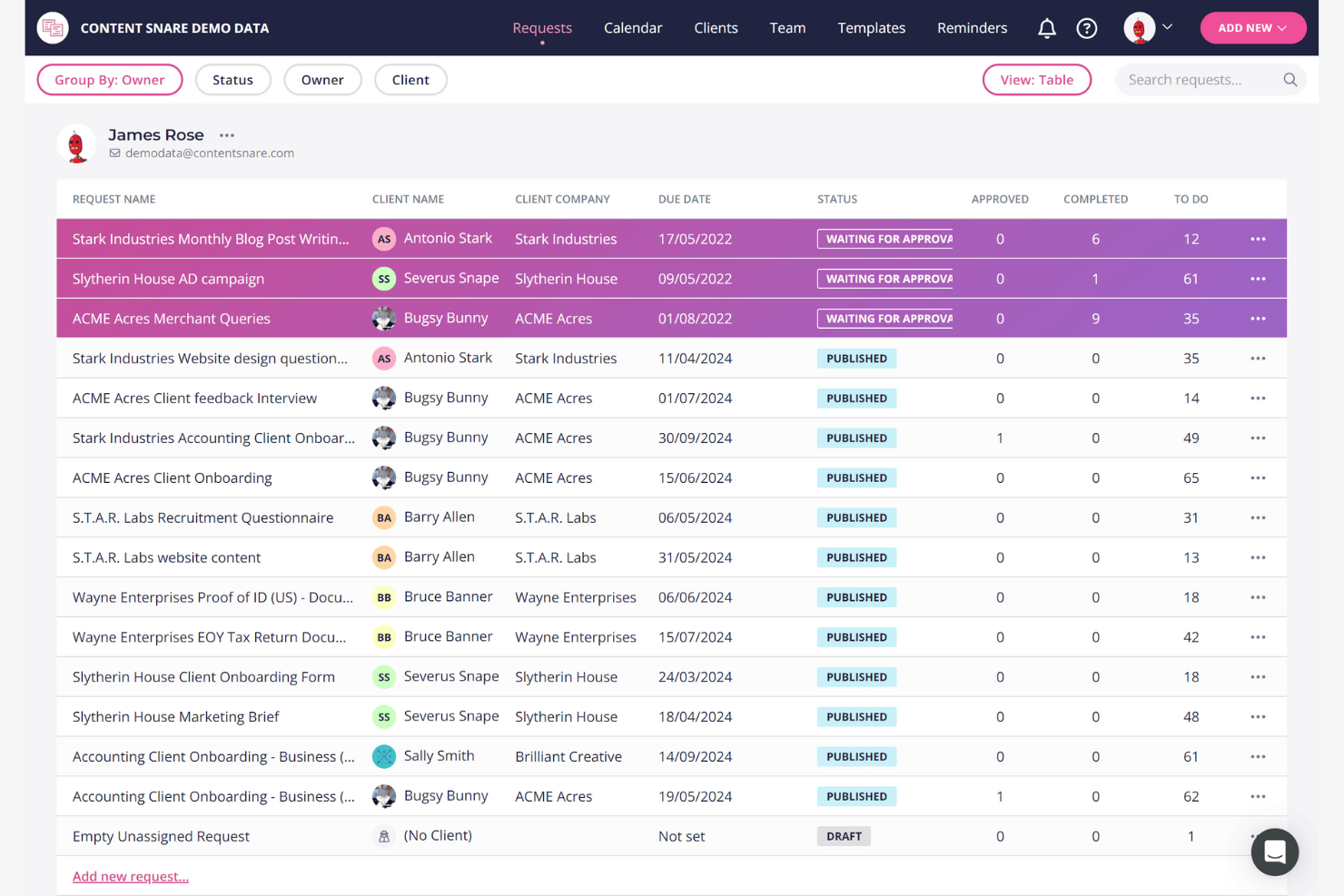Switch to the Calendar tab
This screenshot has width=1344, height=896.
tap(633, 27)
